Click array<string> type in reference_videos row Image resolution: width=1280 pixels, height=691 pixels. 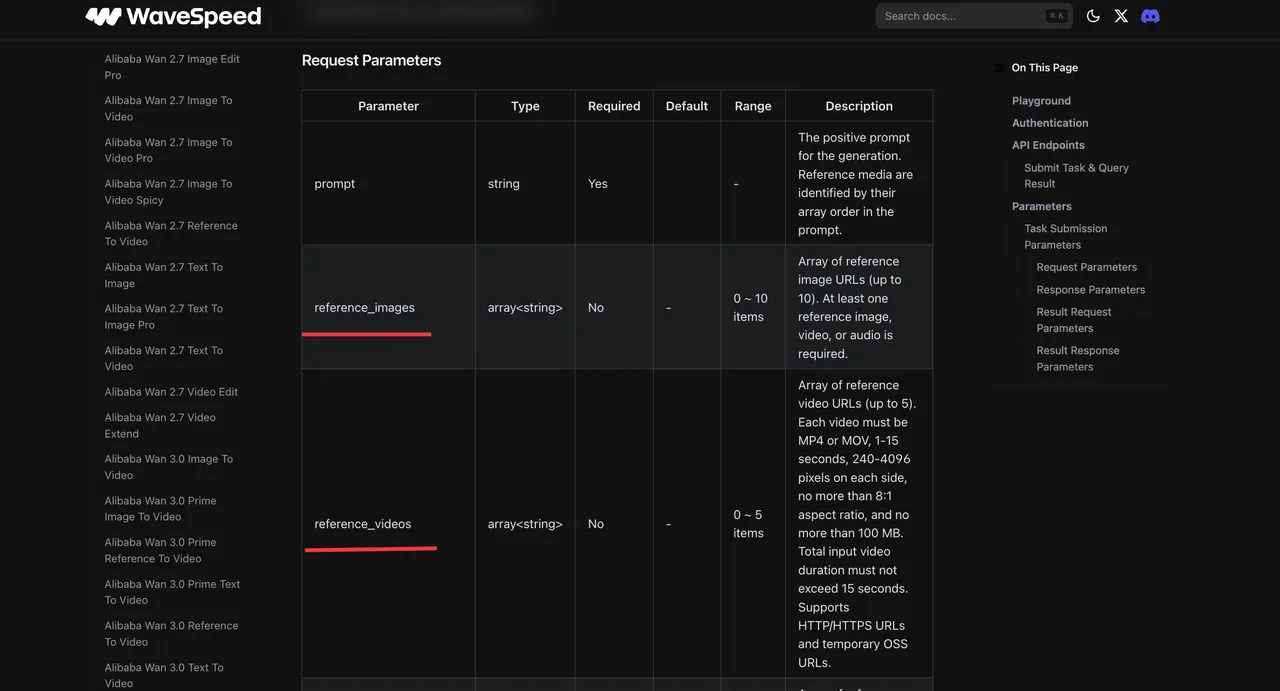click(525, 524)
